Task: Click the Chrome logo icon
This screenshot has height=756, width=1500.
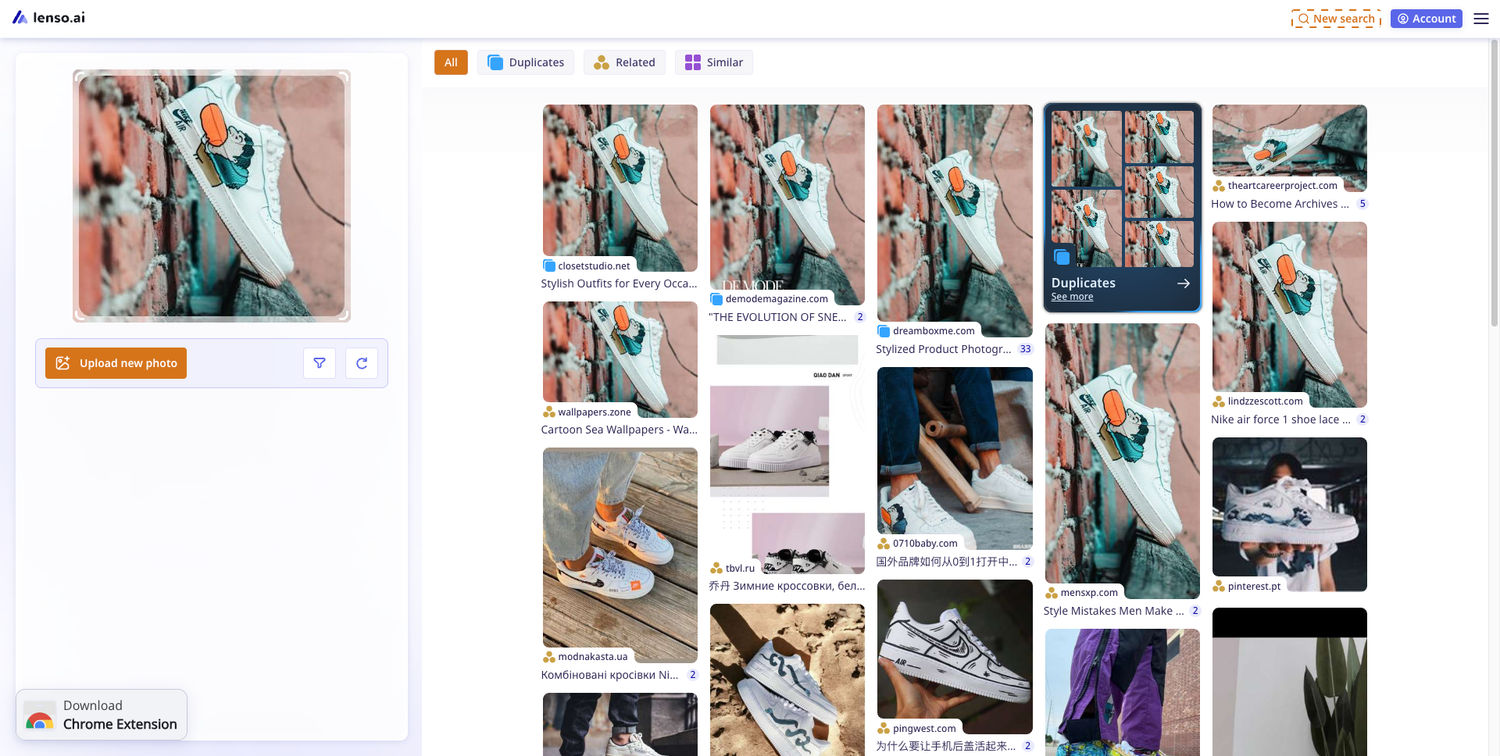Action: [40, 718]
